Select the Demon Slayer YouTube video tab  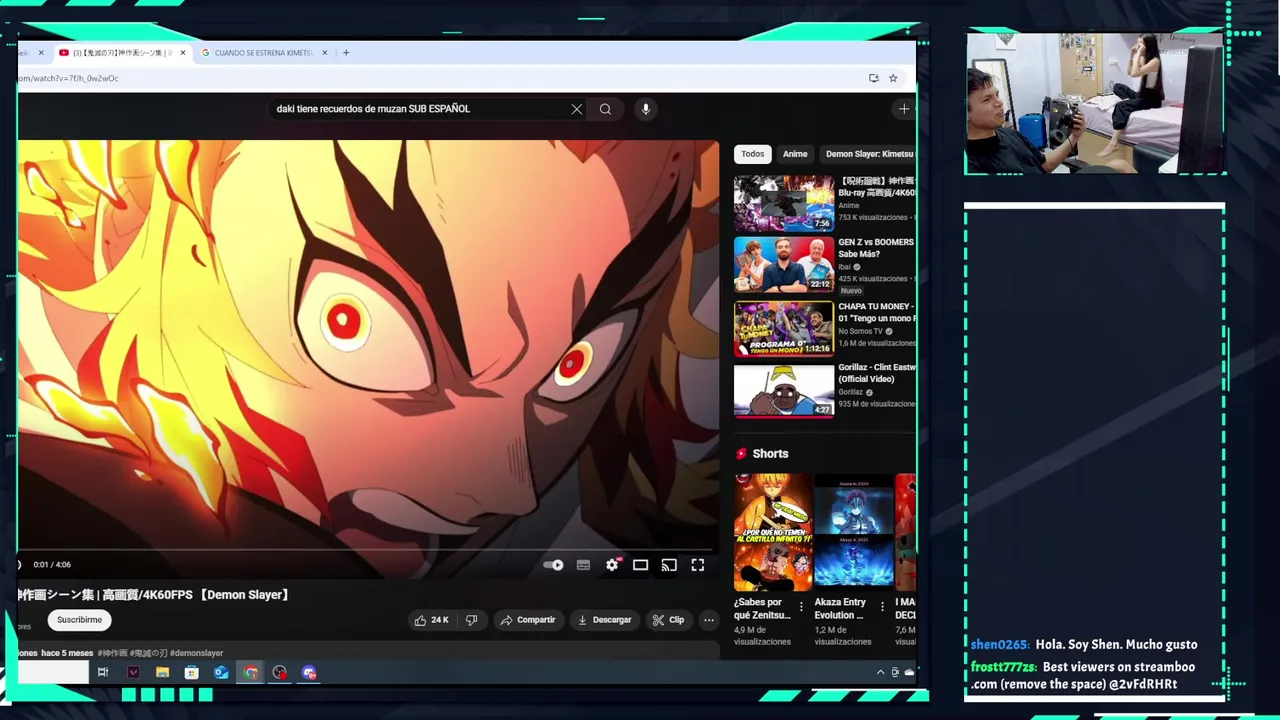[x=122, y=53]
